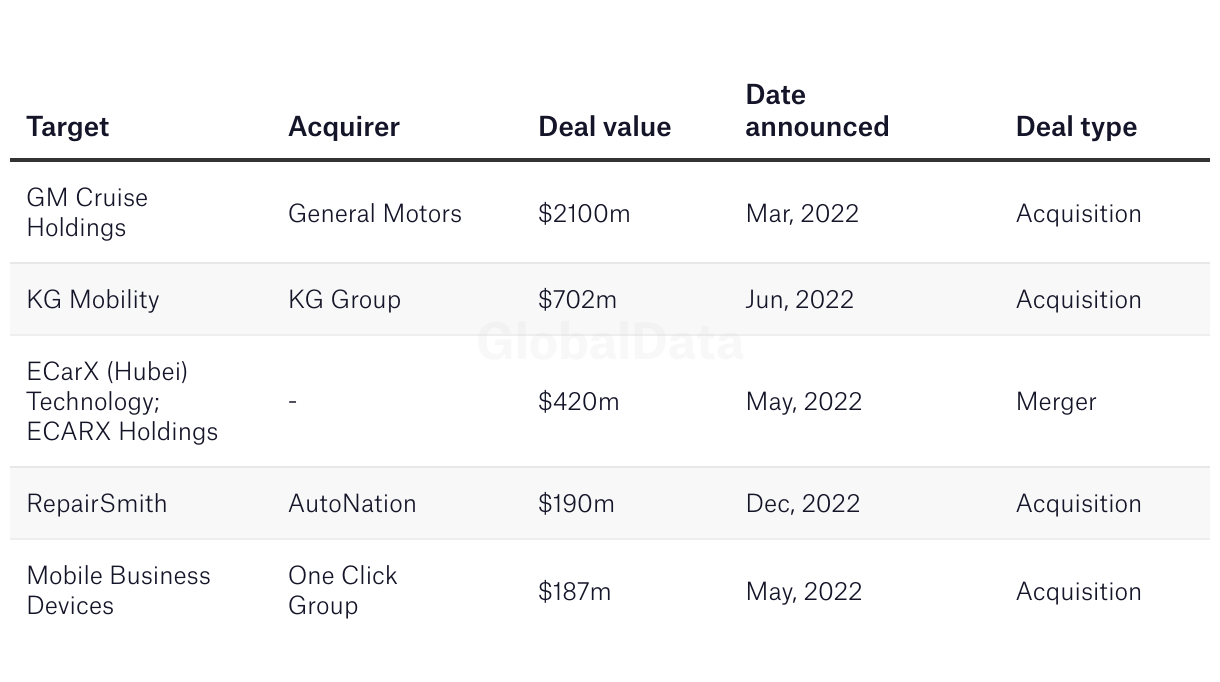Click KG Group acquirer cell
This screenshot has width=1220, height=682.
pyautogui.click(x=344, y=300)
